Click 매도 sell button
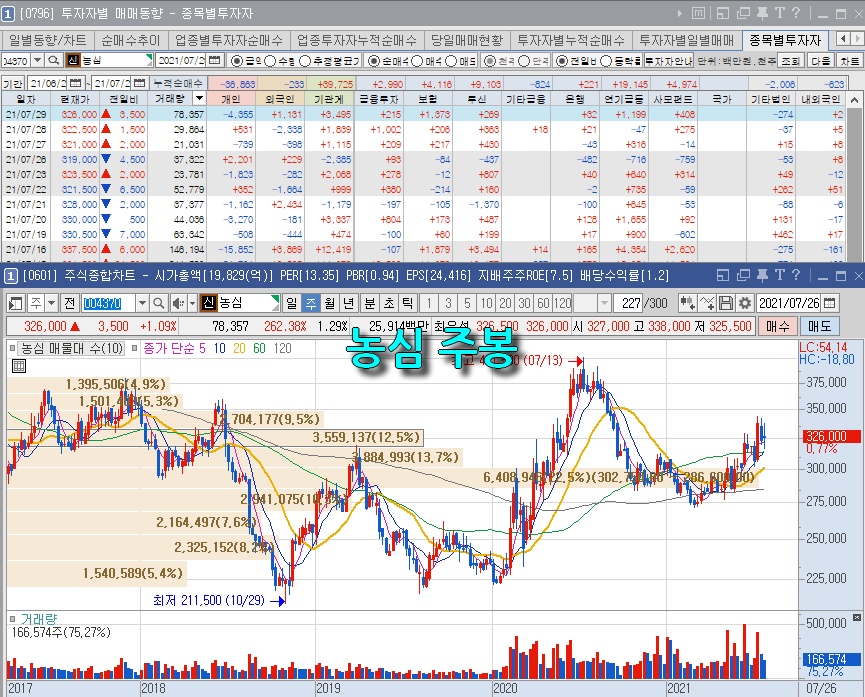The image size is (865, 697). point(819,326)
